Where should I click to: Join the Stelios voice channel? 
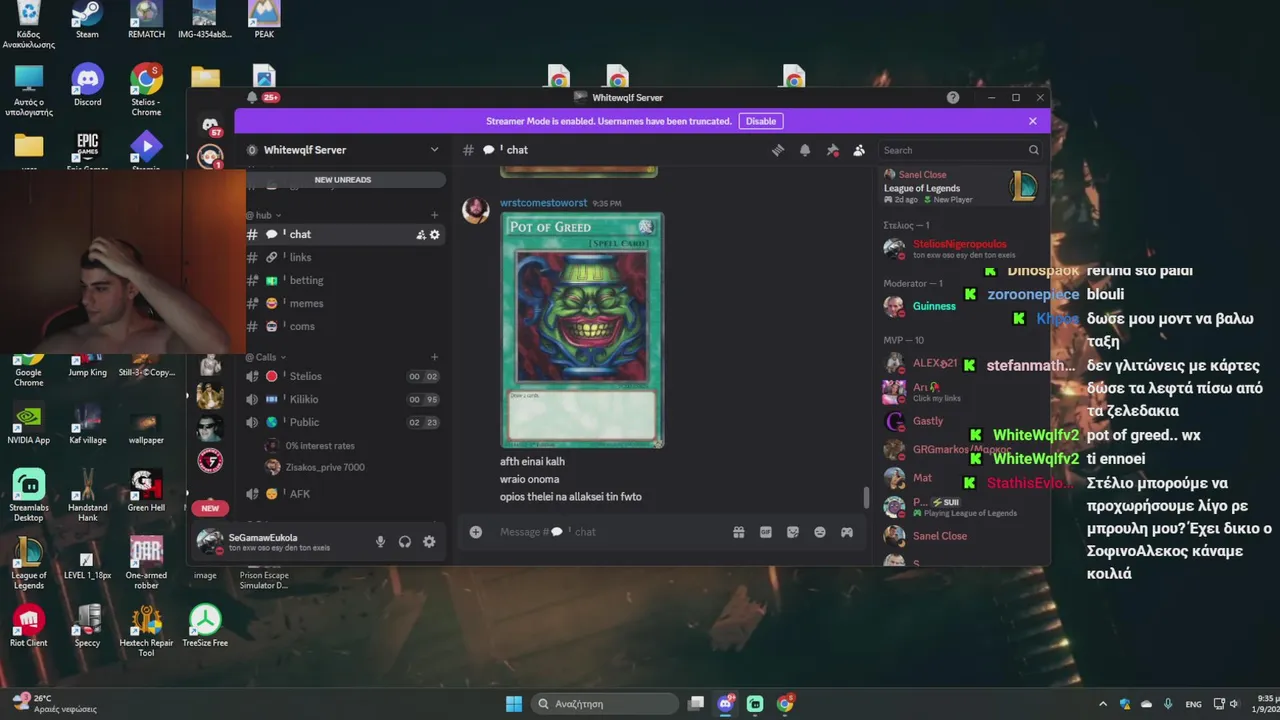tap(344, 376)
